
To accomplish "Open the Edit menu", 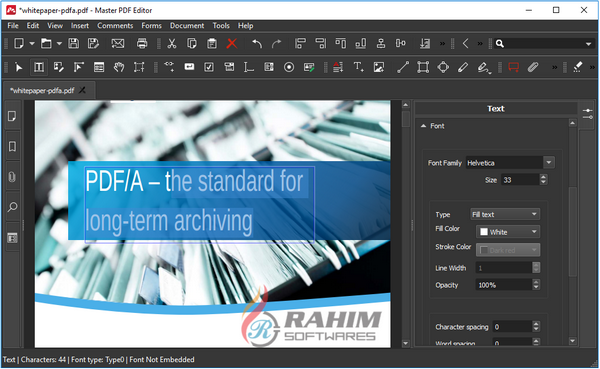I will [33, 26].
